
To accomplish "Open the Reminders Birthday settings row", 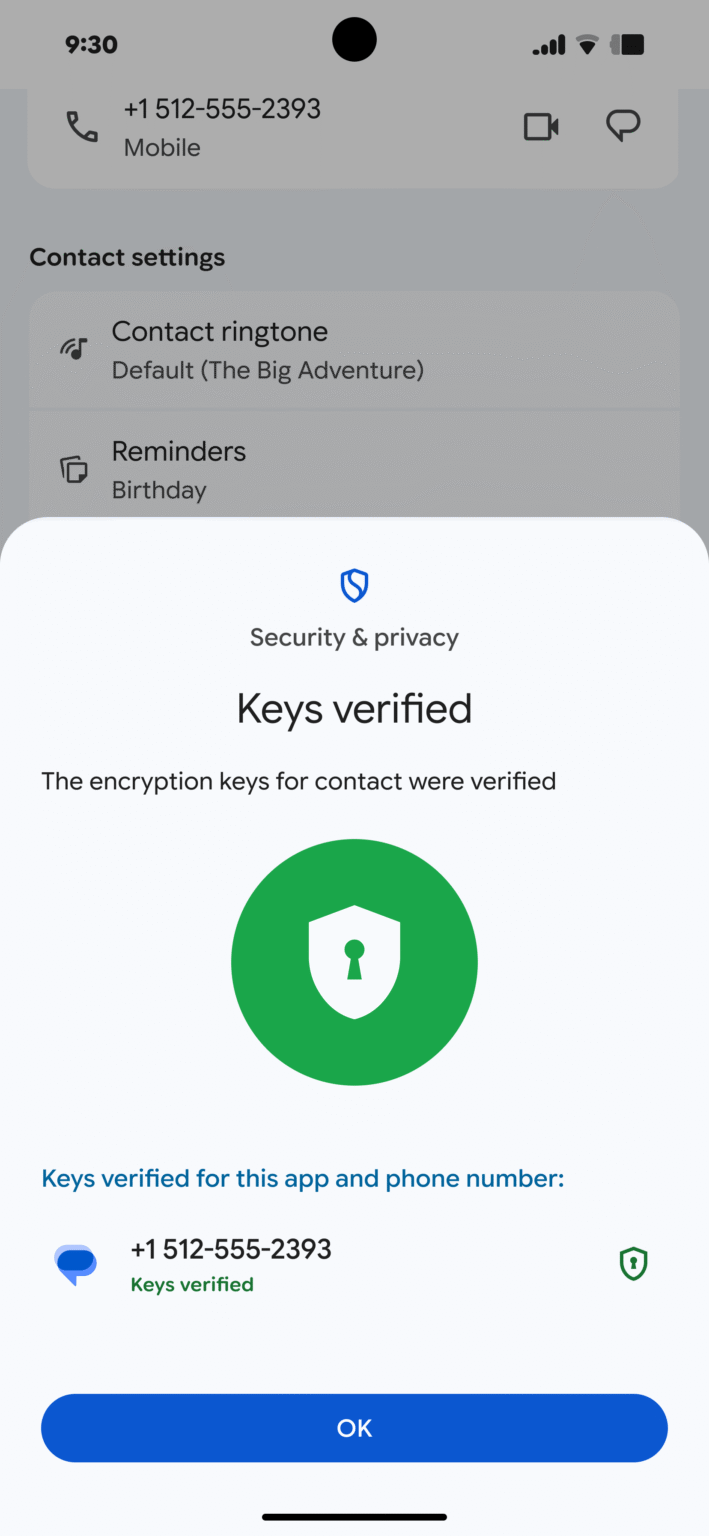I will [x=354, y=468].
